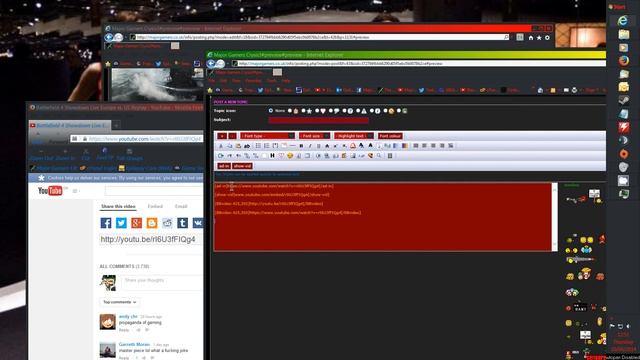Share video via the Blogger icon
This screenshot has height=360, width=640.
tap(152, 223)
